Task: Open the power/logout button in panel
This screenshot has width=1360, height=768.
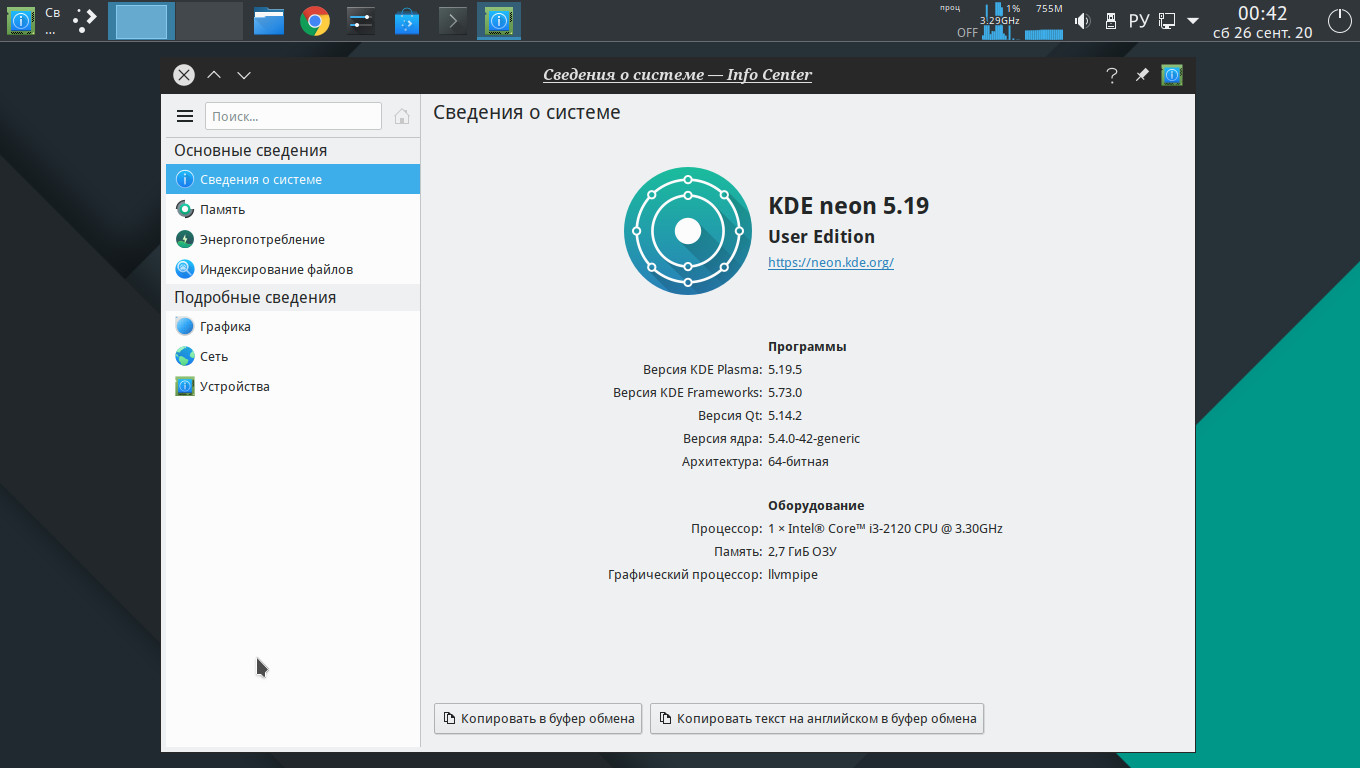Action: click(1339, 21)
